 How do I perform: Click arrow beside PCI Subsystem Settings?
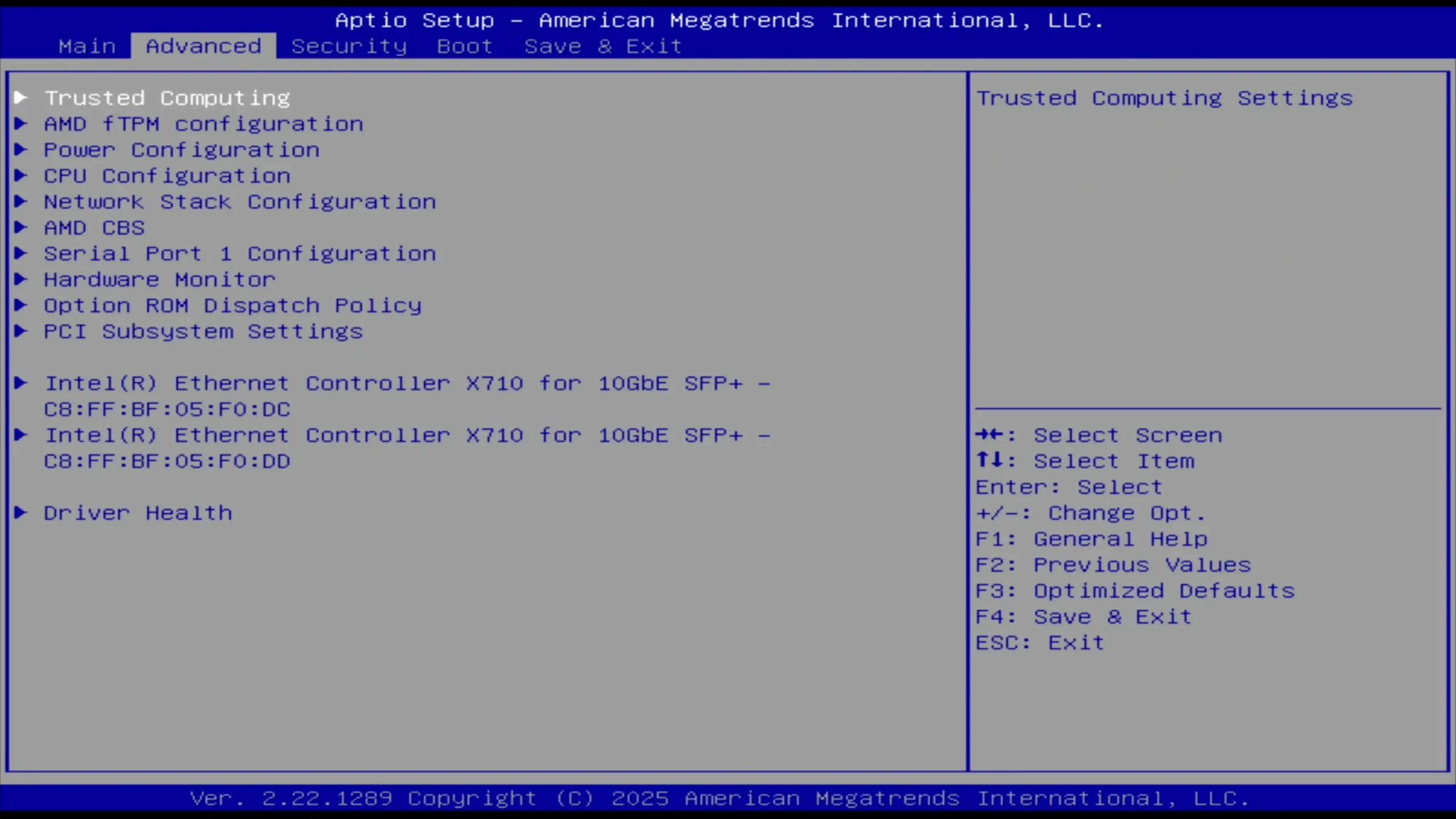[21, 331]
